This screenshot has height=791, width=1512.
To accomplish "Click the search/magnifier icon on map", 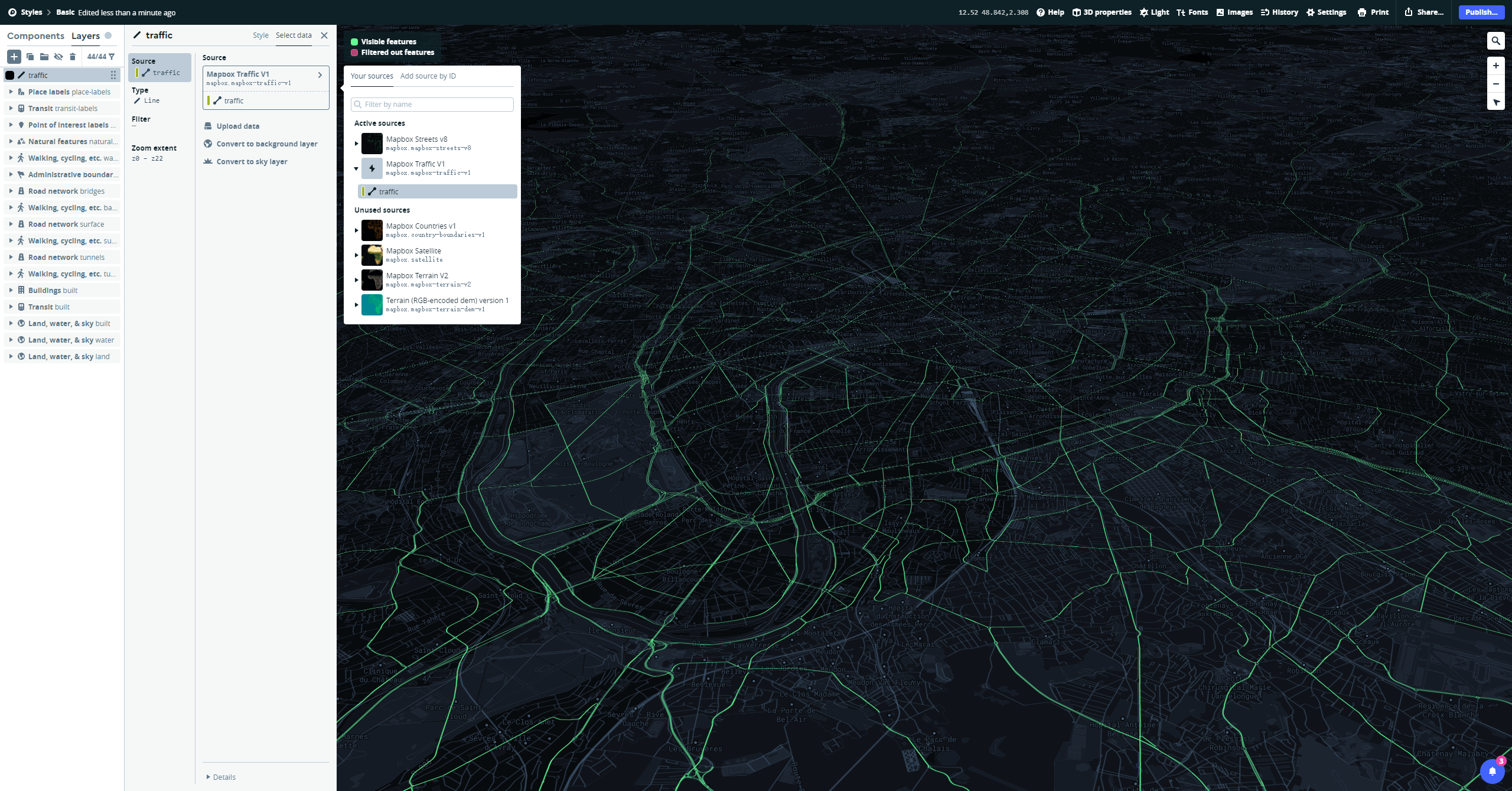I will pyautogui.click(x=1496, y=41).
